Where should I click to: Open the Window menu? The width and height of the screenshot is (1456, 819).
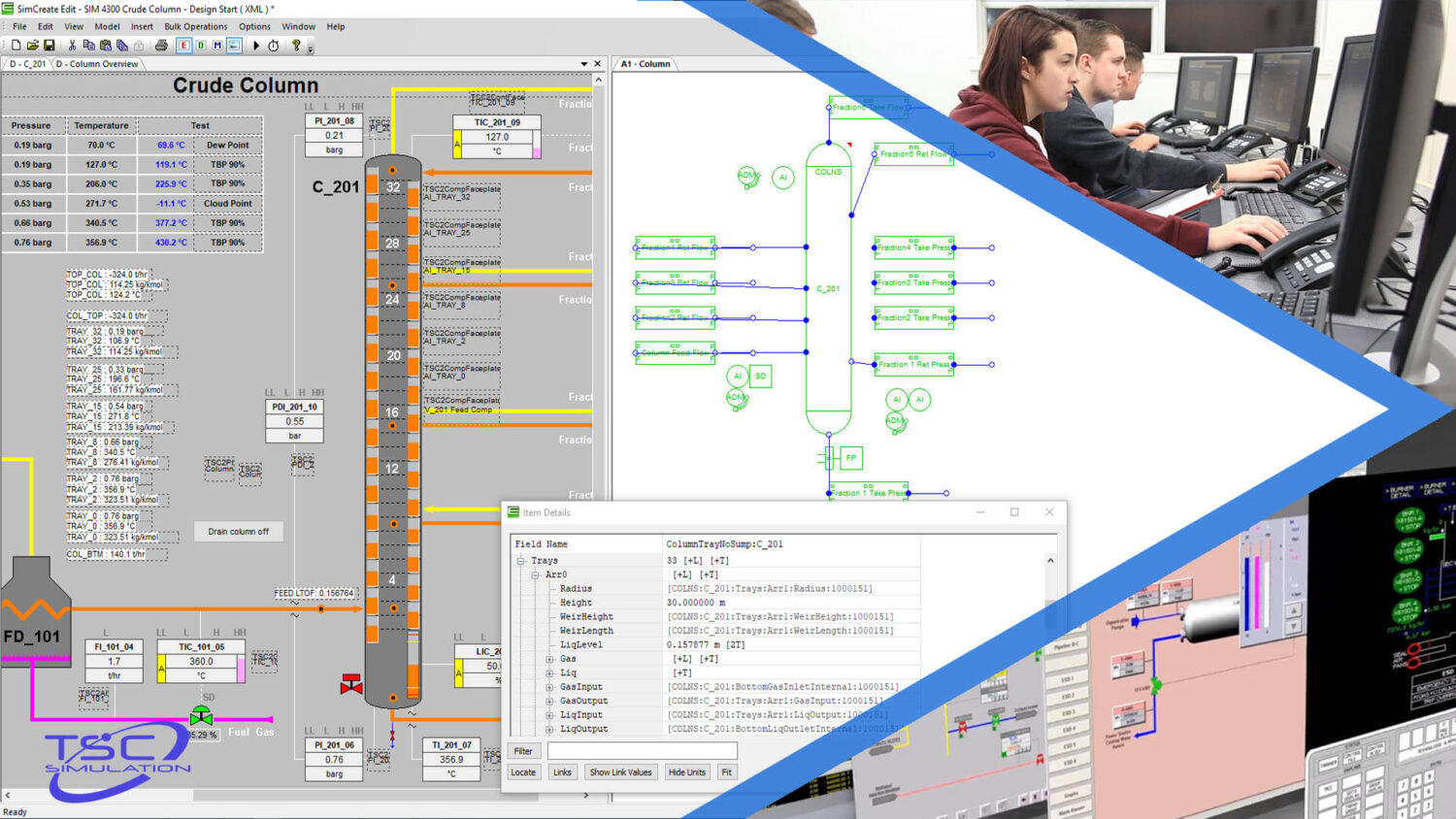[298, 26]
